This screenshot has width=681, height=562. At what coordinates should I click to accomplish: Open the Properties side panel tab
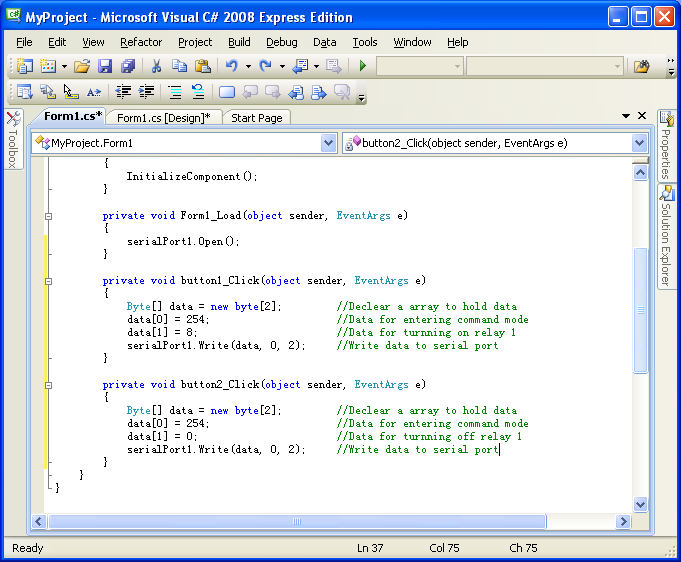666,146
